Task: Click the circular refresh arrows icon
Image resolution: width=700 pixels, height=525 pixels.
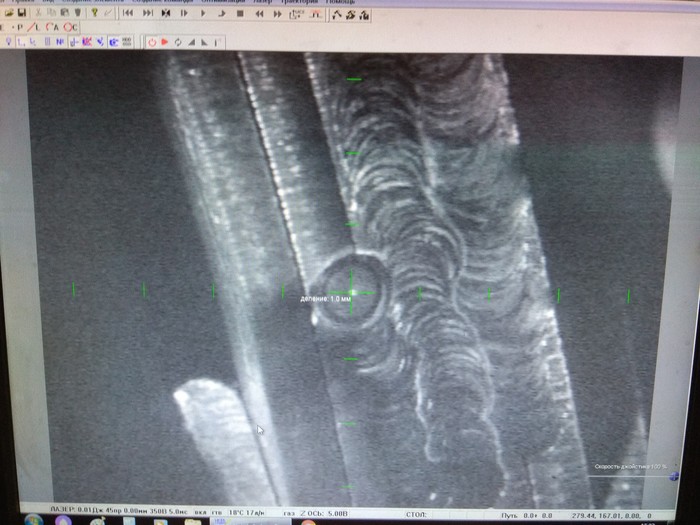Action: point(178,42)
